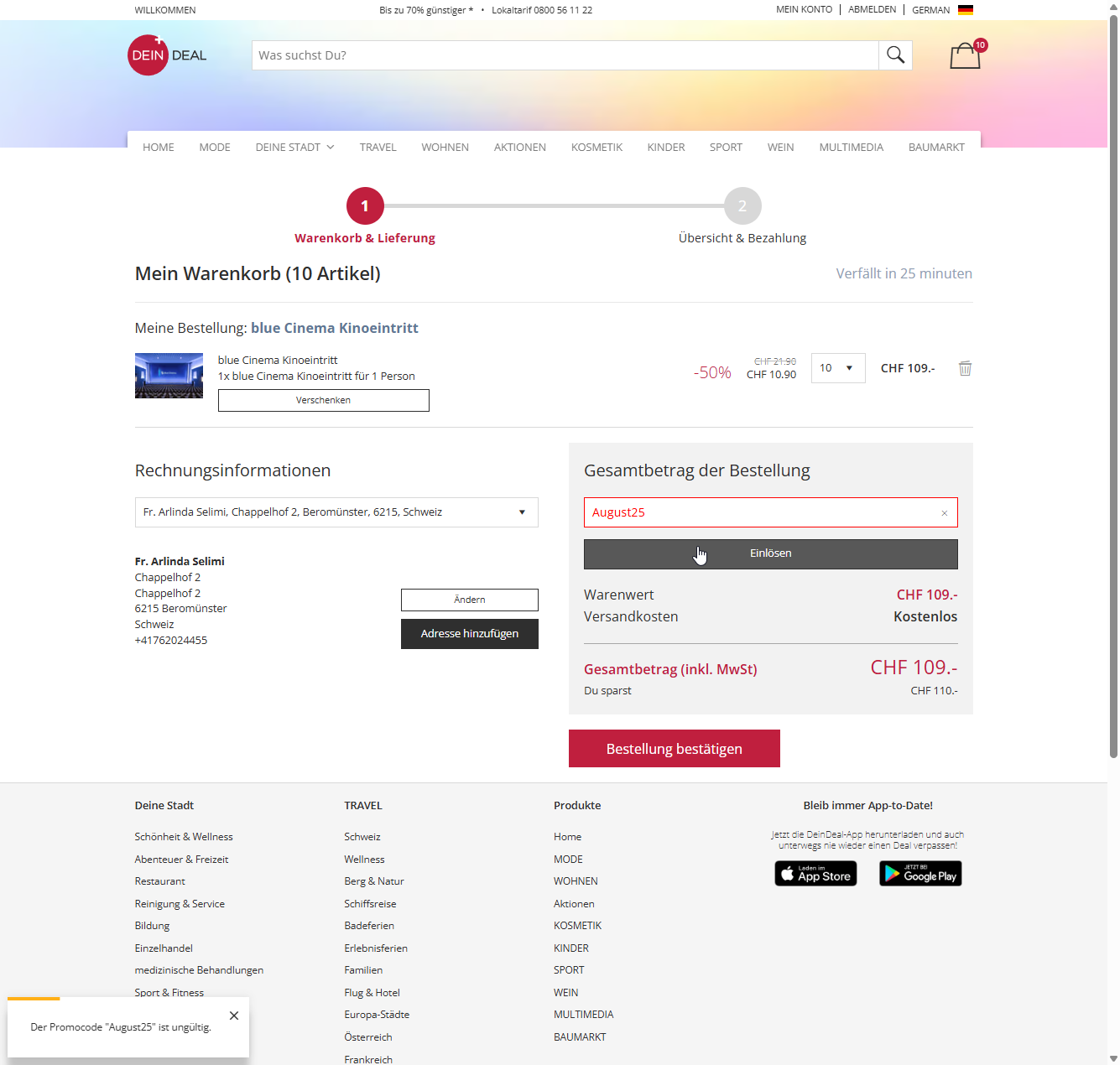Image resolution: width=1120 pixels, height=1065 pixels.
Task: Open footer link Familien
Action: 363,970
